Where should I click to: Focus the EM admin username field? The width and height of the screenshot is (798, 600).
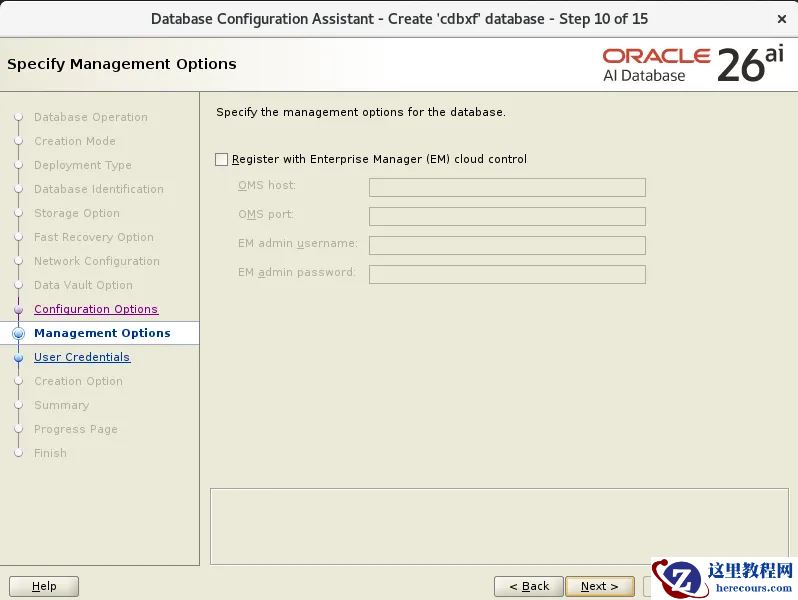(x=507, y=245)
